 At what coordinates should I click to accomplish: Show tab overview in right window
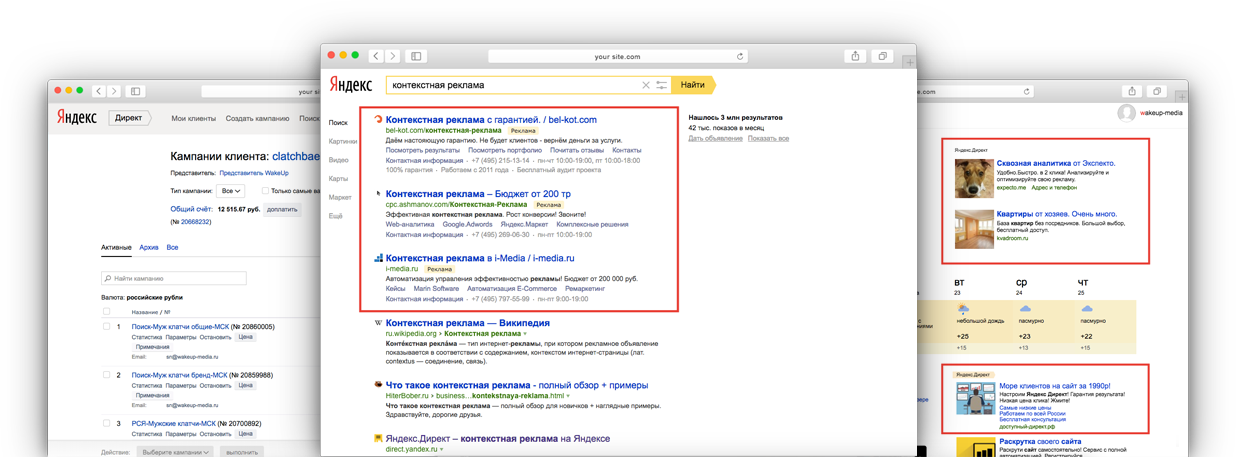coord(1158,91)
